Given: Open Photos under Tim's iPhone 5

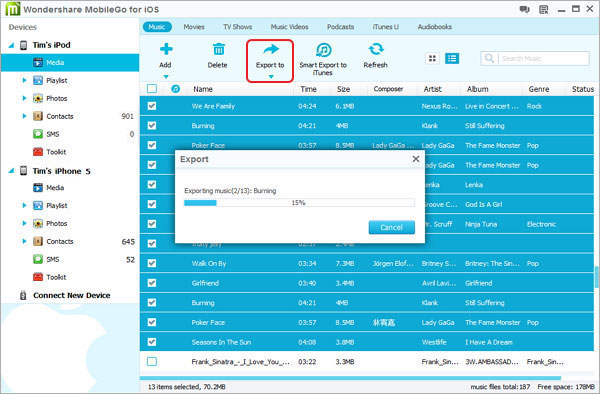Looking at the screenshot, I should (57, 223).
